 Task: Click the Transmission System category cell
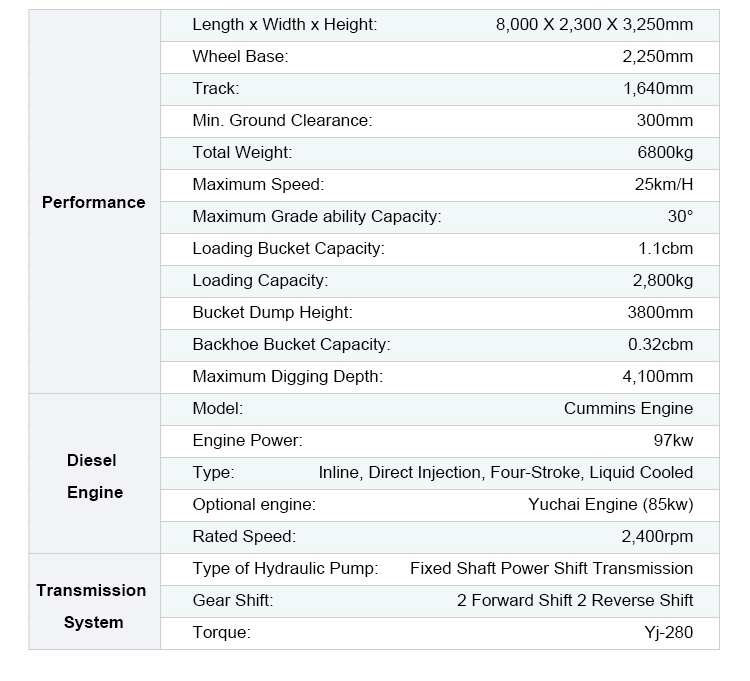tap(94, 606)
